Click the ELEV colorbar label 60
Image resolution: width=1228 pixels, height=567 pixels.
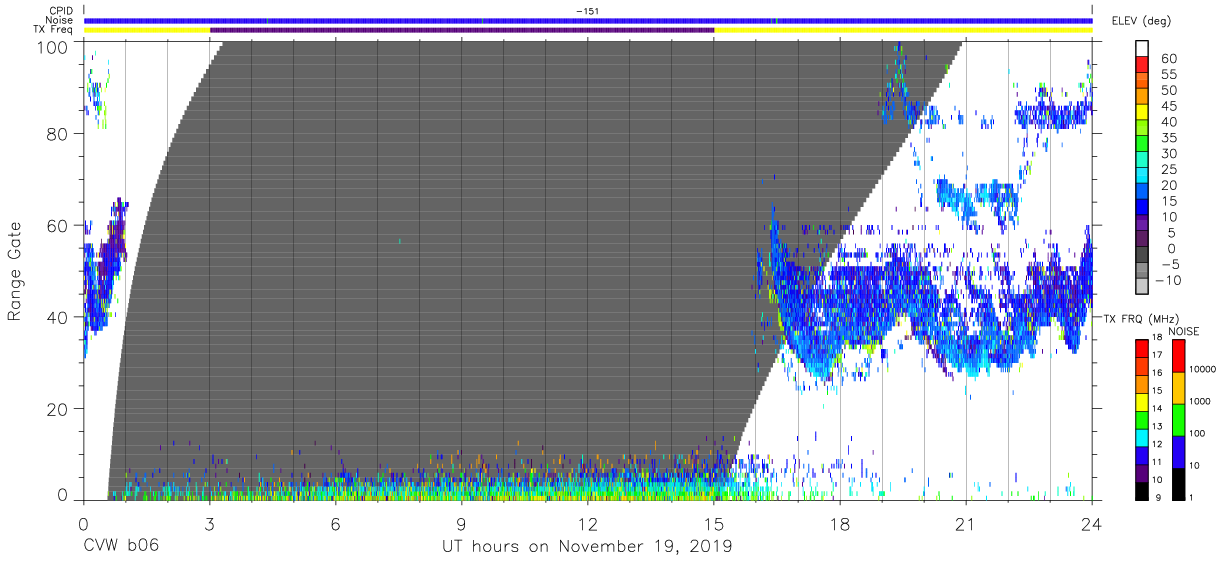click(1170, 58)
